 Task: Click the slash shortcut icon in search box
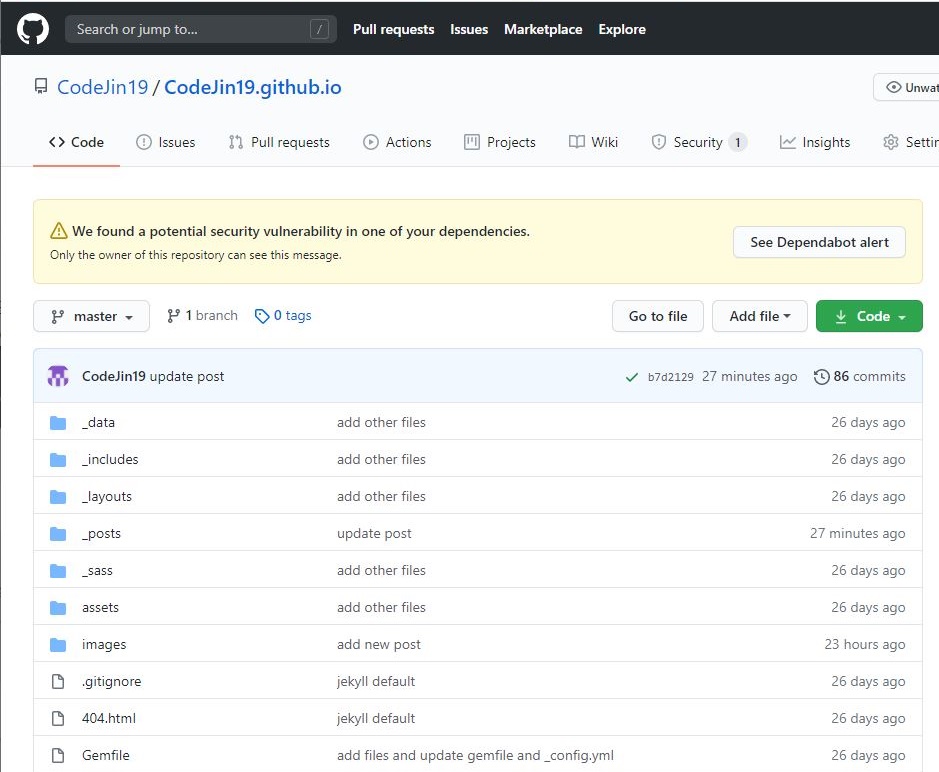pos(319,29)
